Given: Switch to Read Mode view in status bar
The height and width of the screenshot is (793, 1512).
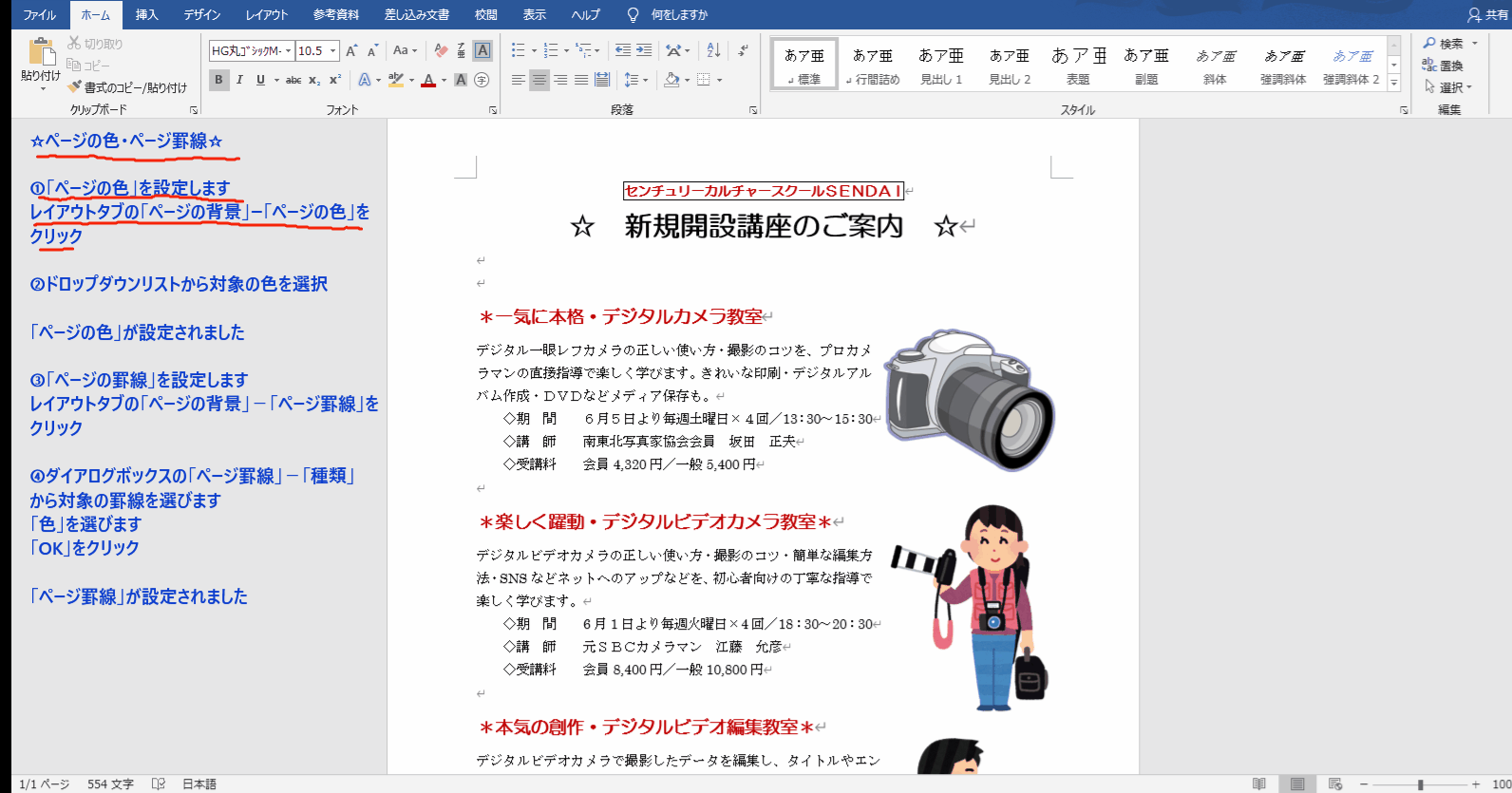Looking at the screenshot, I should pyautogui.click(x=1258, y=784).
